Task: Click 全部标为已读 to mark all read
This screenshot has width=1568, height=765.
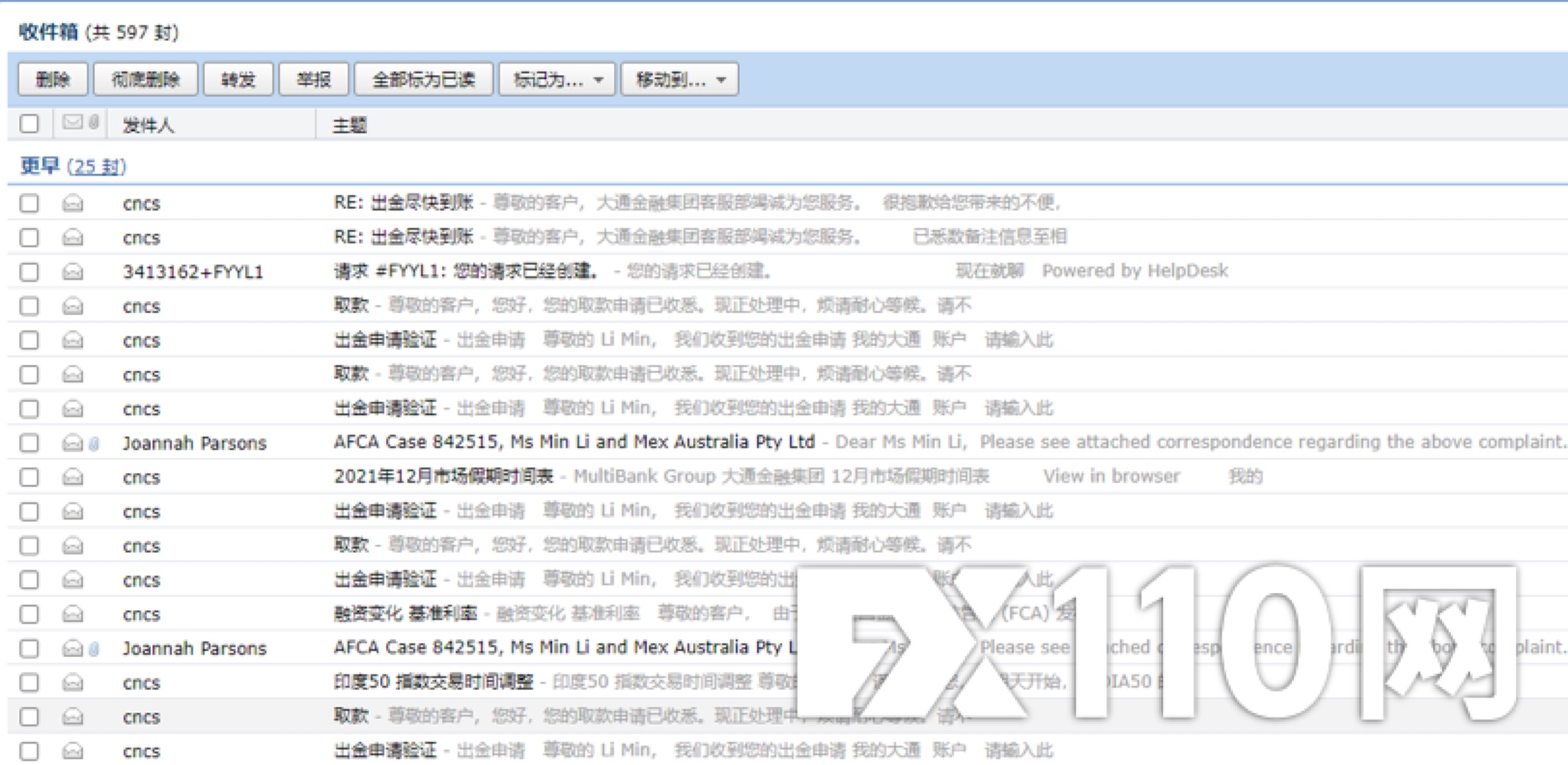Action: click(424, 79)
